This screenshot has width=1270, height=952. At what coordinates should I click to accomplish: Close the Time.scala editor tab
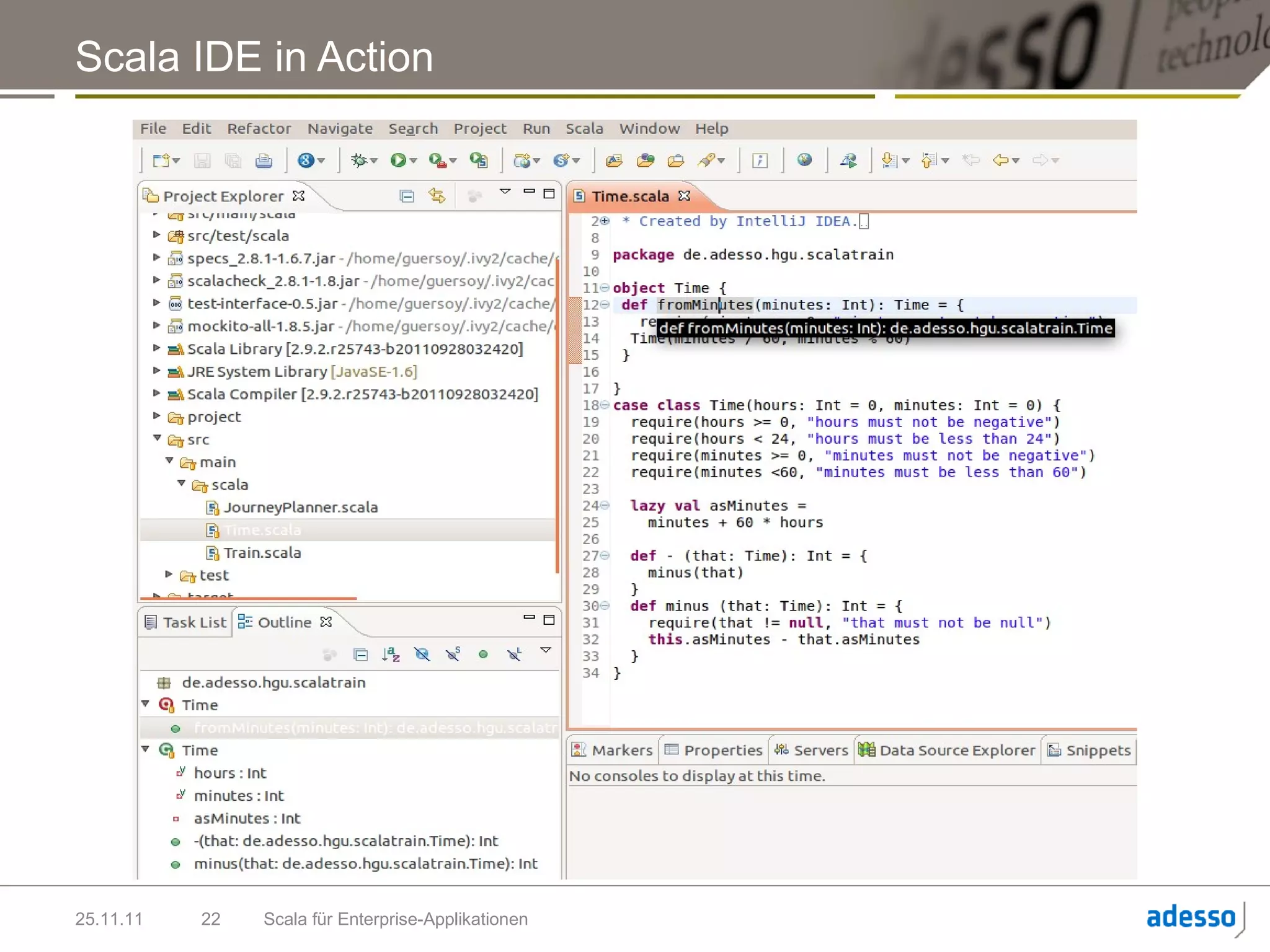pyautogui.click(x=684, y=196)
